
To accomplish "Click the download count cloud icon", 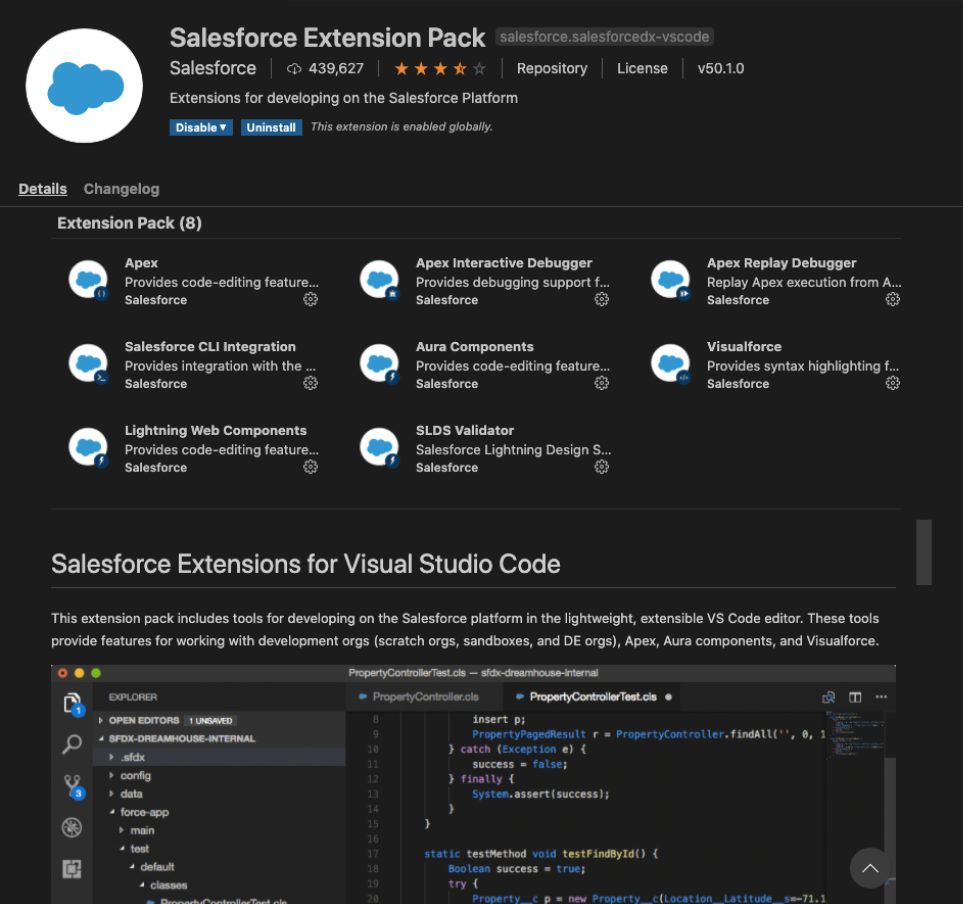I will pyautogui.click(x=294, y=69).
